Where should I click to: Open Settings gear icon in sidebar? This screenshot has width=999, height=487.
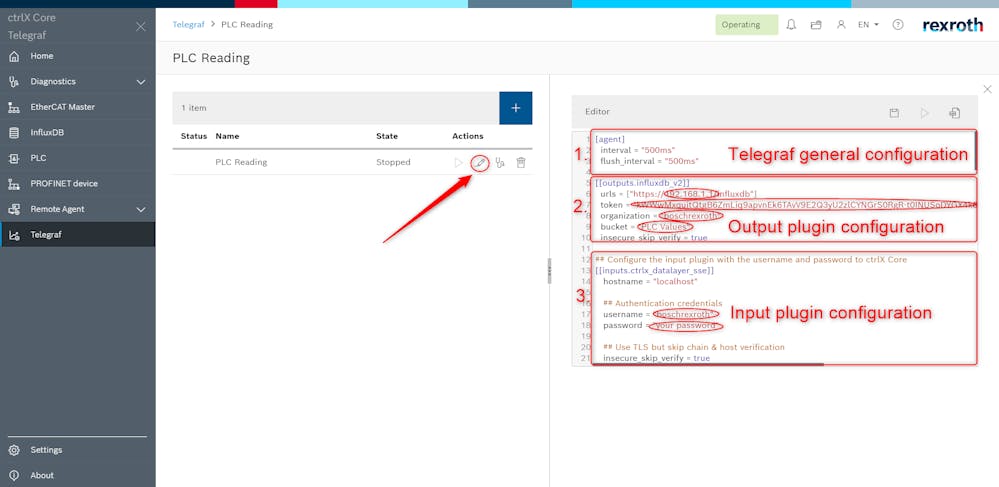(14, 450)
